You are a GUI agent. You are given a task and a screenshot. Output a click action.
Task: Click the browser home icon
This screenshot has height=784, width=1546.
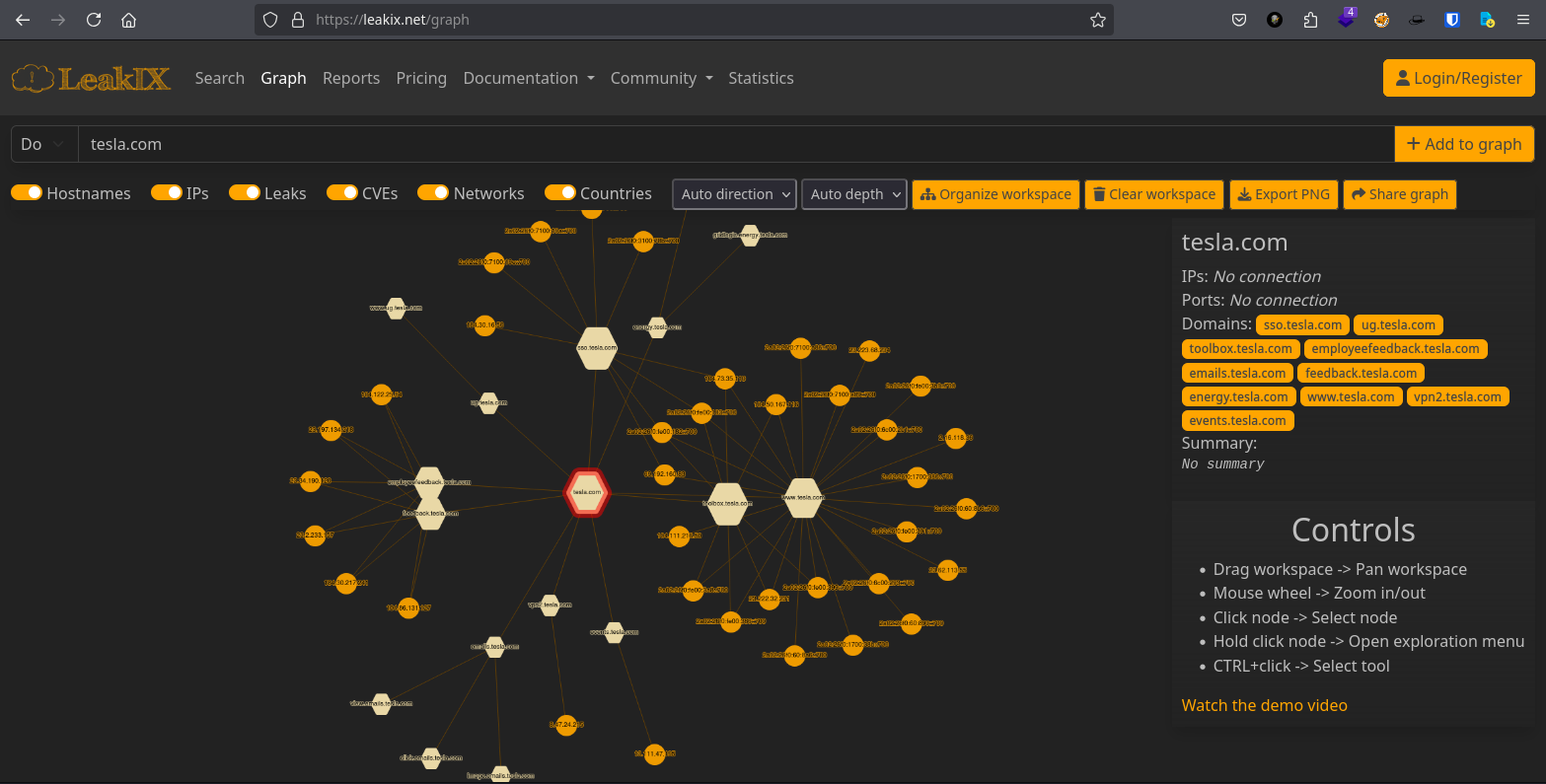pos(128,20)
